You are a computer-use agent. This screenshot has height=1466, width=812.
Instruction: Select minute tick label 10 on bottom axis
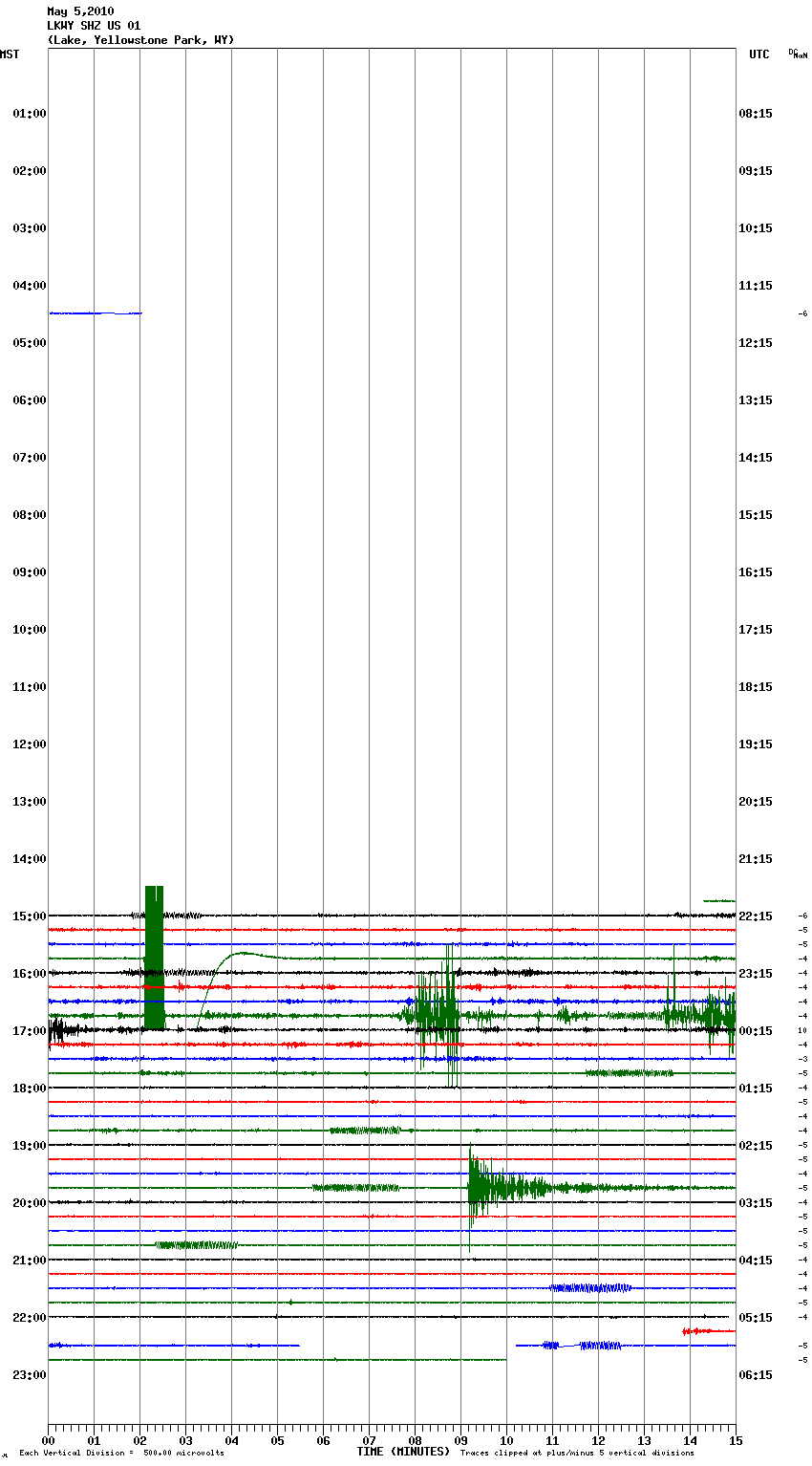506,1440
